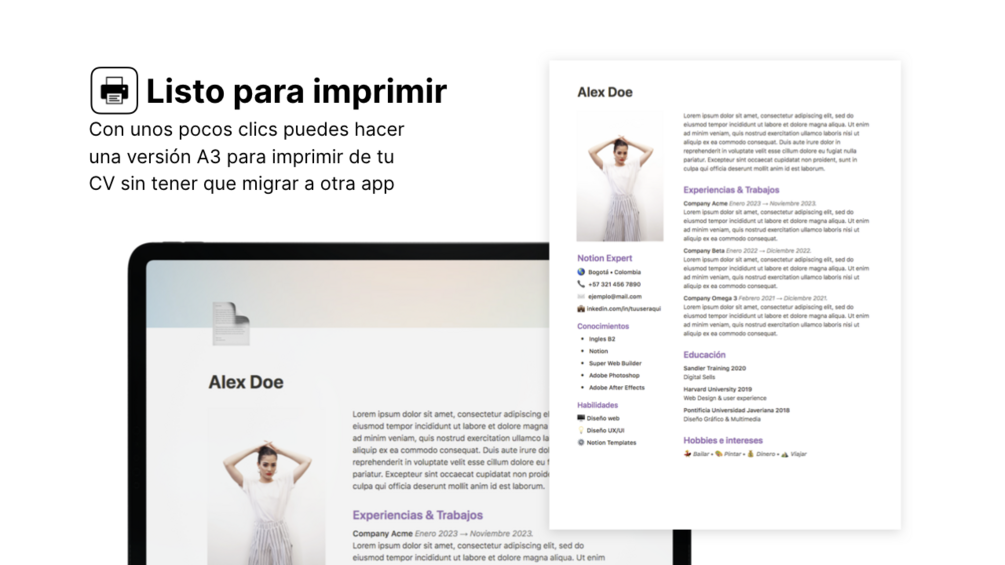Viewport: 1005px width, 565px height.
Task: Click the 'Conocimientos' section heading
Action: [x=602, y=326]
